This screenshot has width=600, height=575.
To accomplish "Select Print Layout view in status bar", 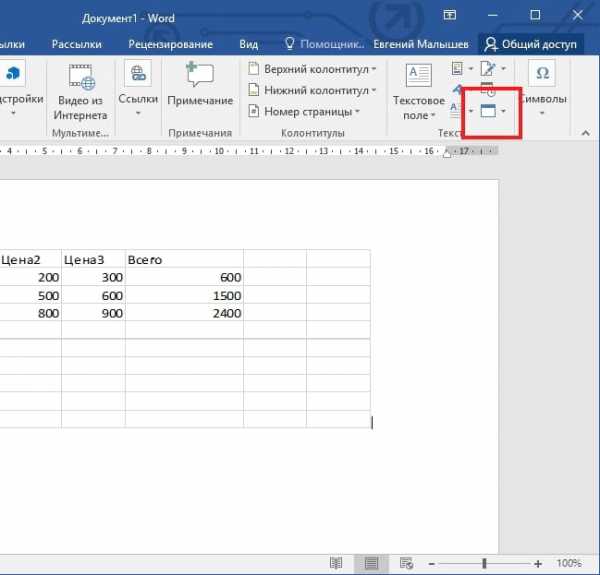I will [x=371, y=563].
